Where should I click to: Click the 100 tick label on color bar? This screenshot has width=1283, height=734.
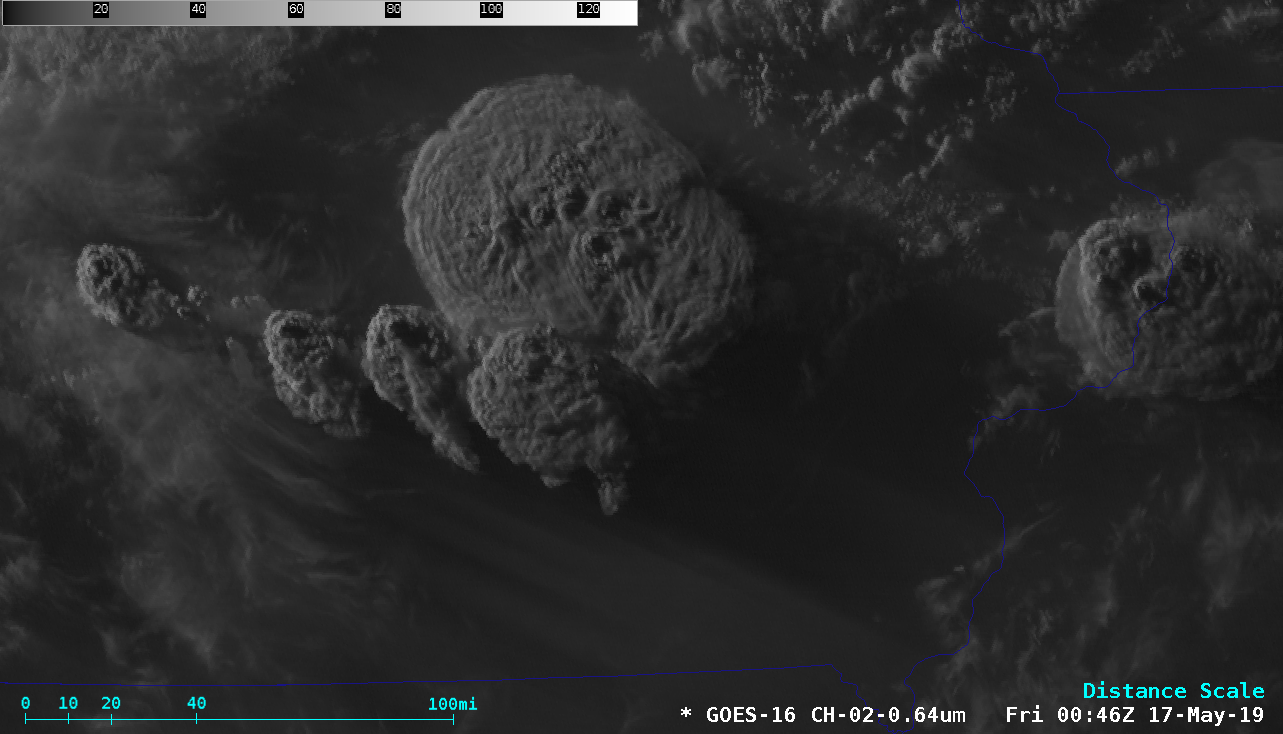tap(491, 9)
